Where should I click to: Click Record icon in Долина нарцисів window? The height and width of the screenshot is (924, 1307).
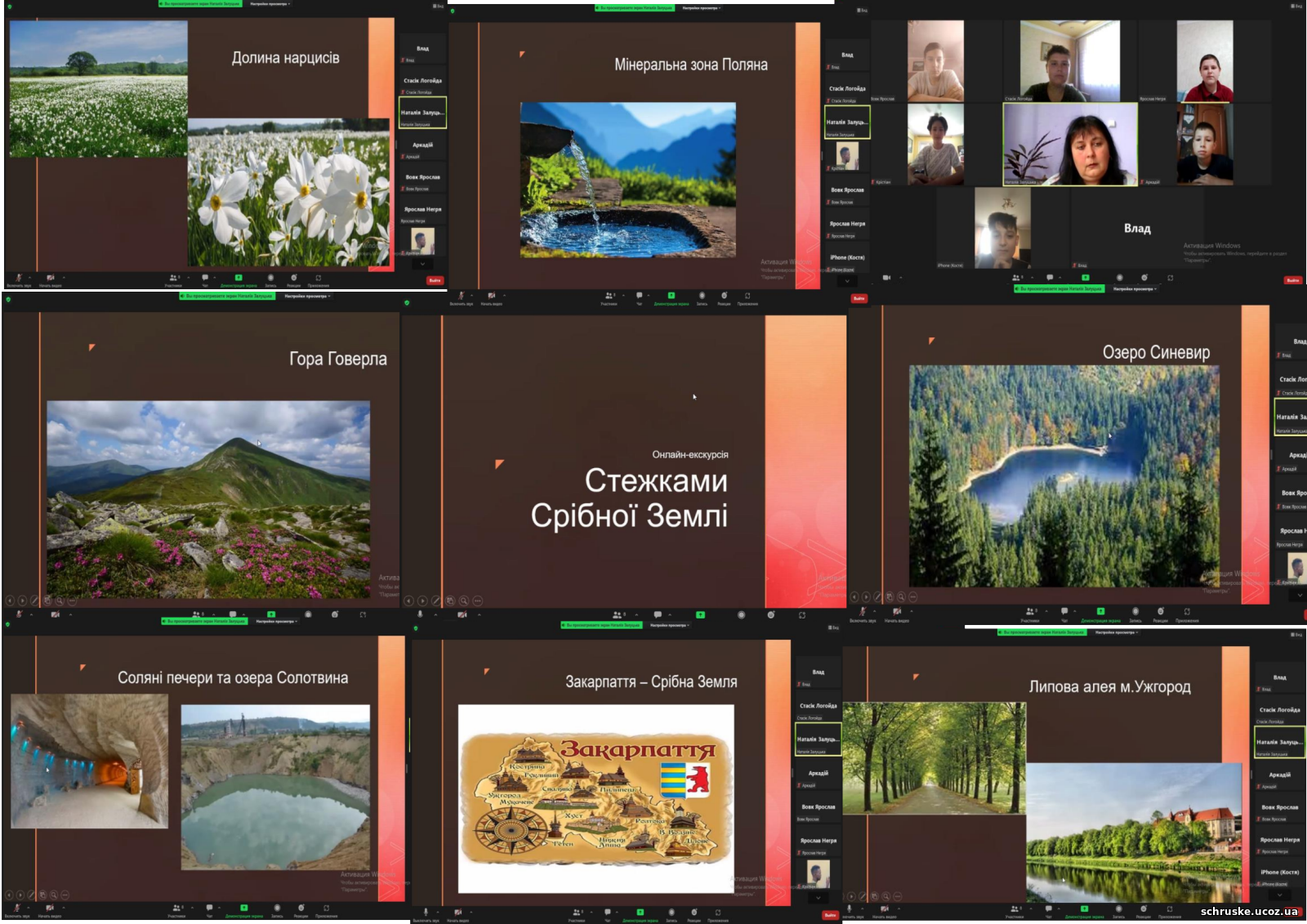(x=270, y=278)
